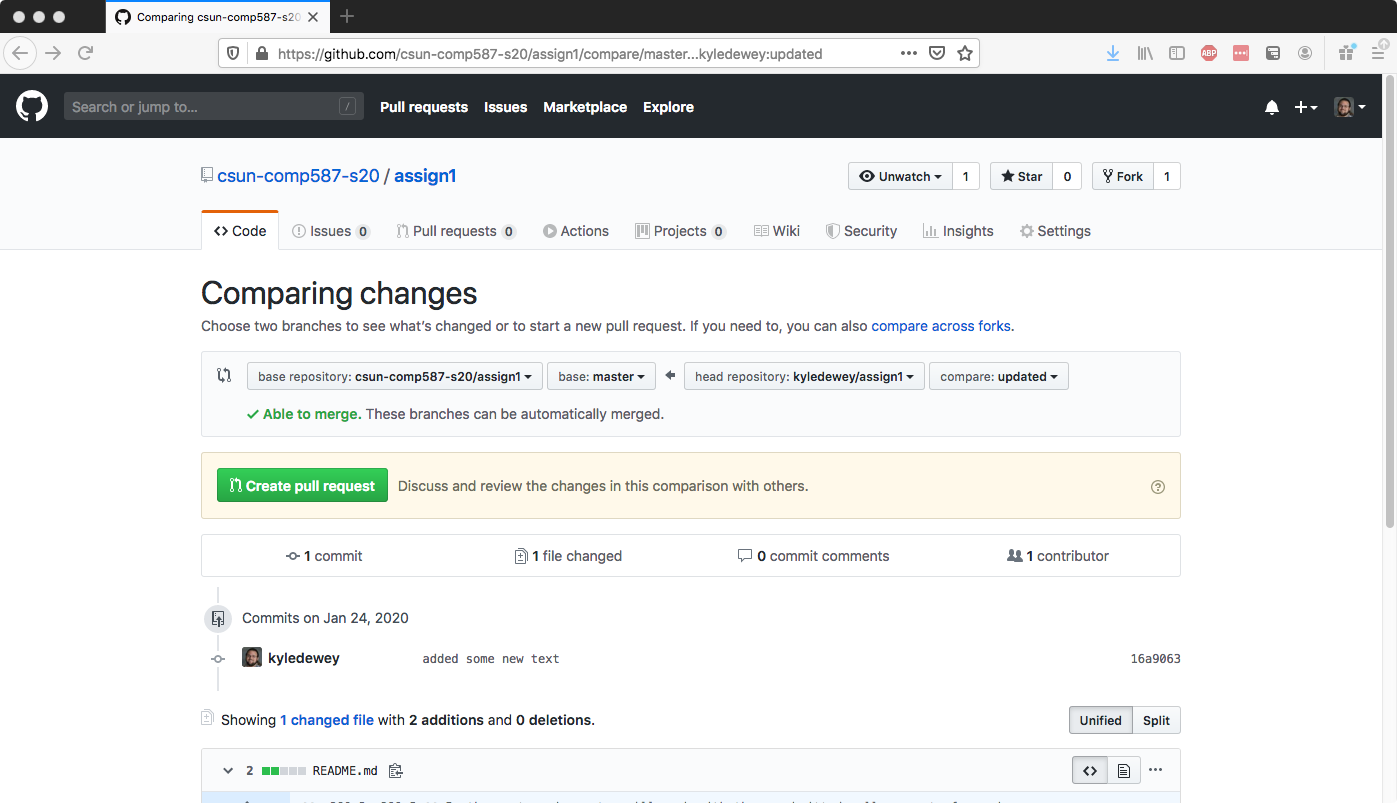Select the rich diff document icon
The height and width of the screenshot is (803, 1397).
tap(1123, 771)
